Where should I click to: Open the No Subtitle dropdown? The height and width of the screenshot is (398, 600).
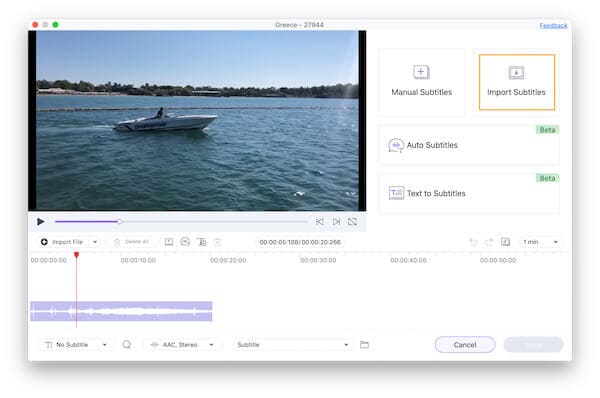coord(75,345)
